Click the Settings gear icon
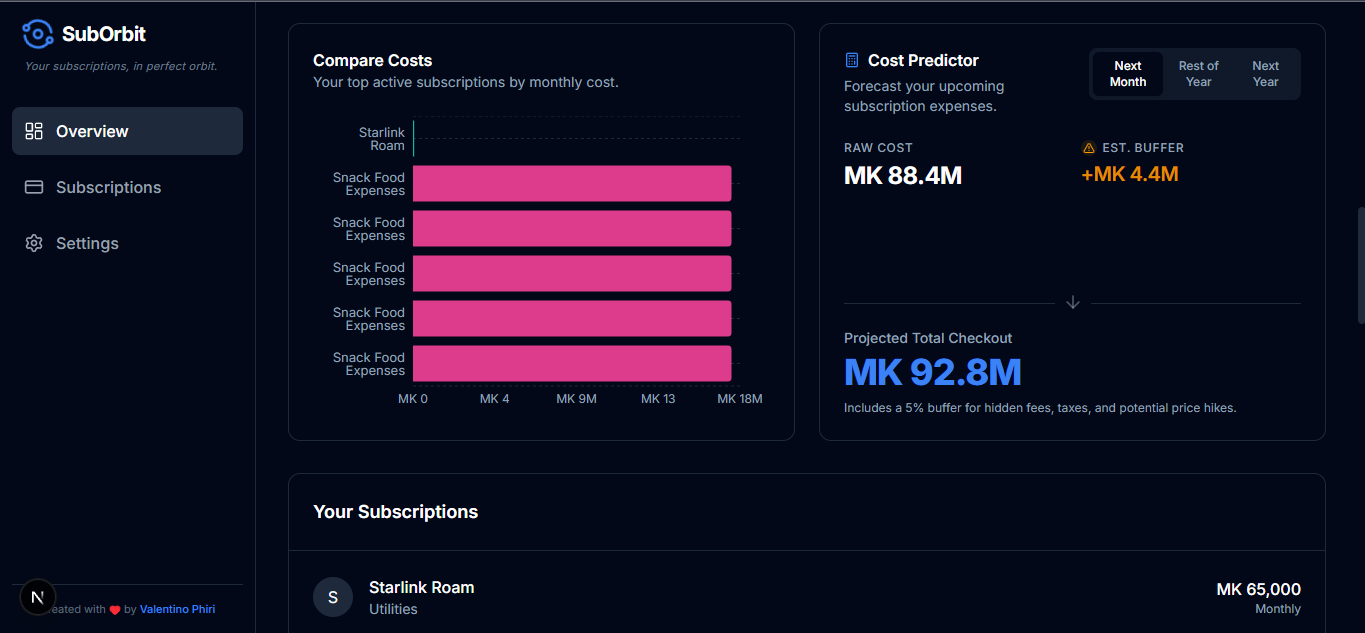 pyautogui.click(x=34, y=243)
